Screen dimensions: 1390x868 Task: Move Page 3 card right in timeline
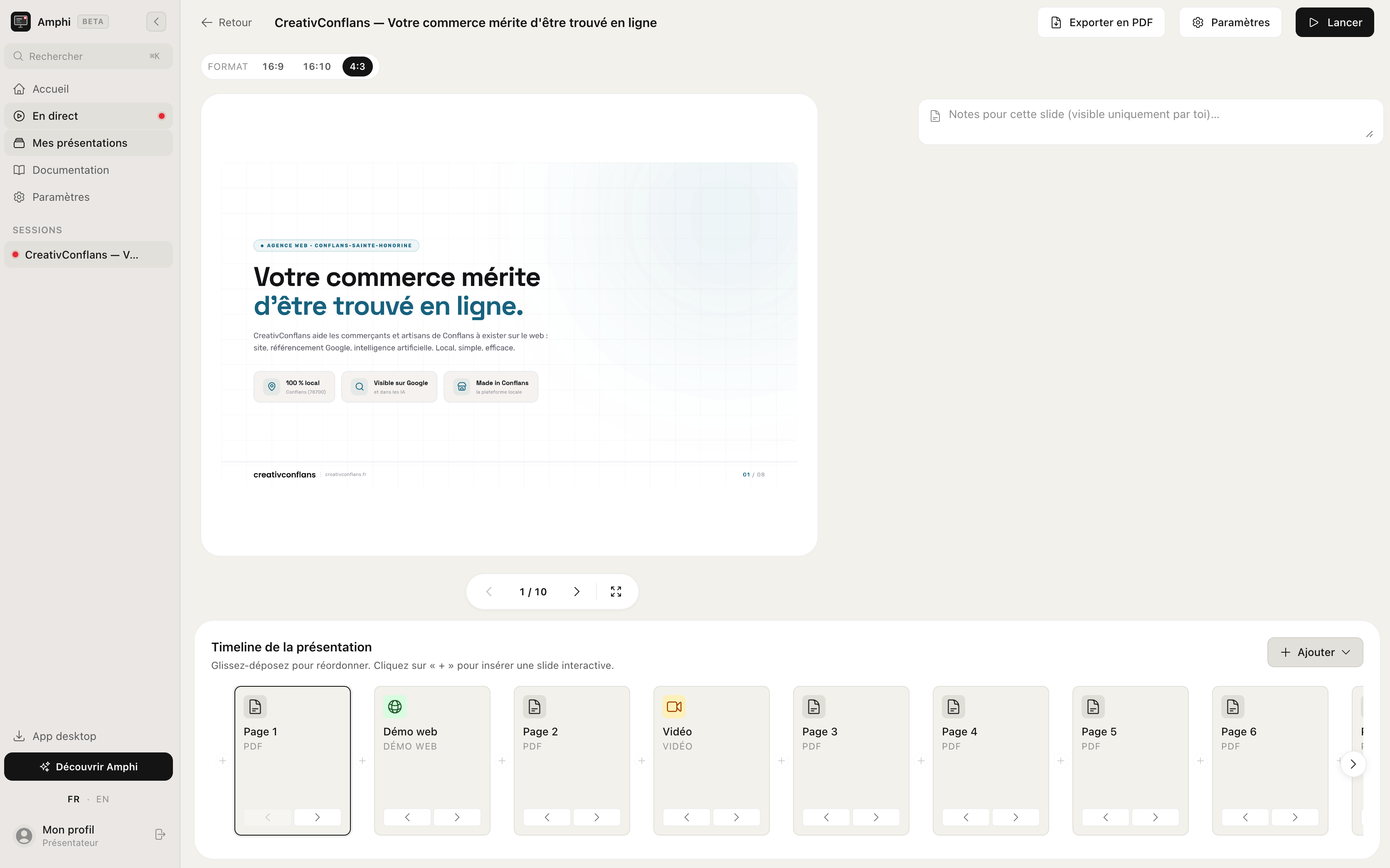(x=876, y=817)
